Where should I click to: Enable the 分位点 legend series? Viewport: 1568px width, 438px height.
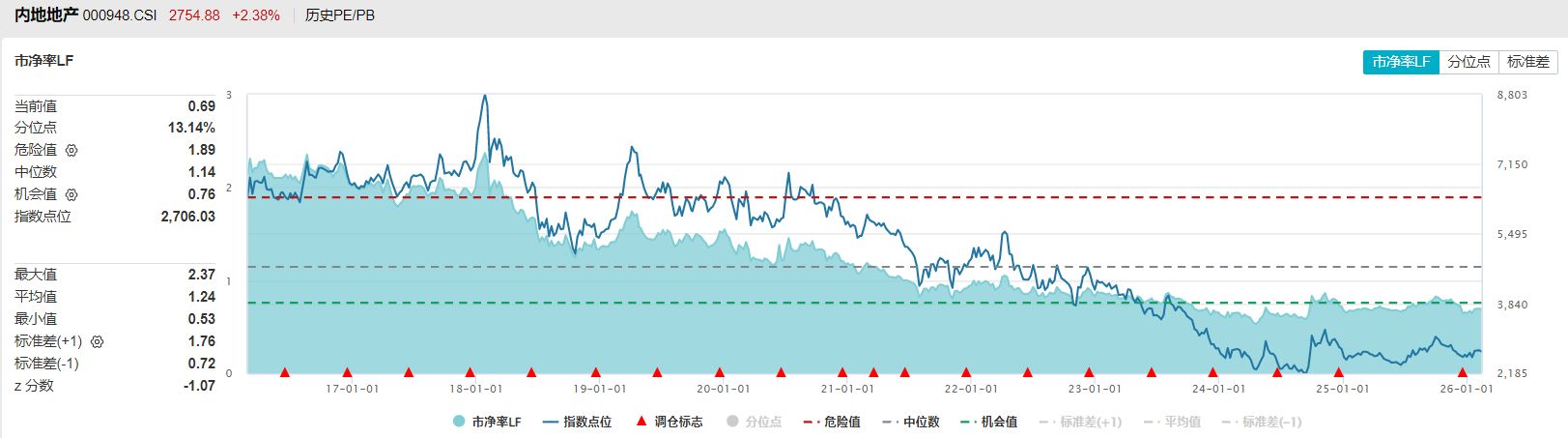click(754, 422)
